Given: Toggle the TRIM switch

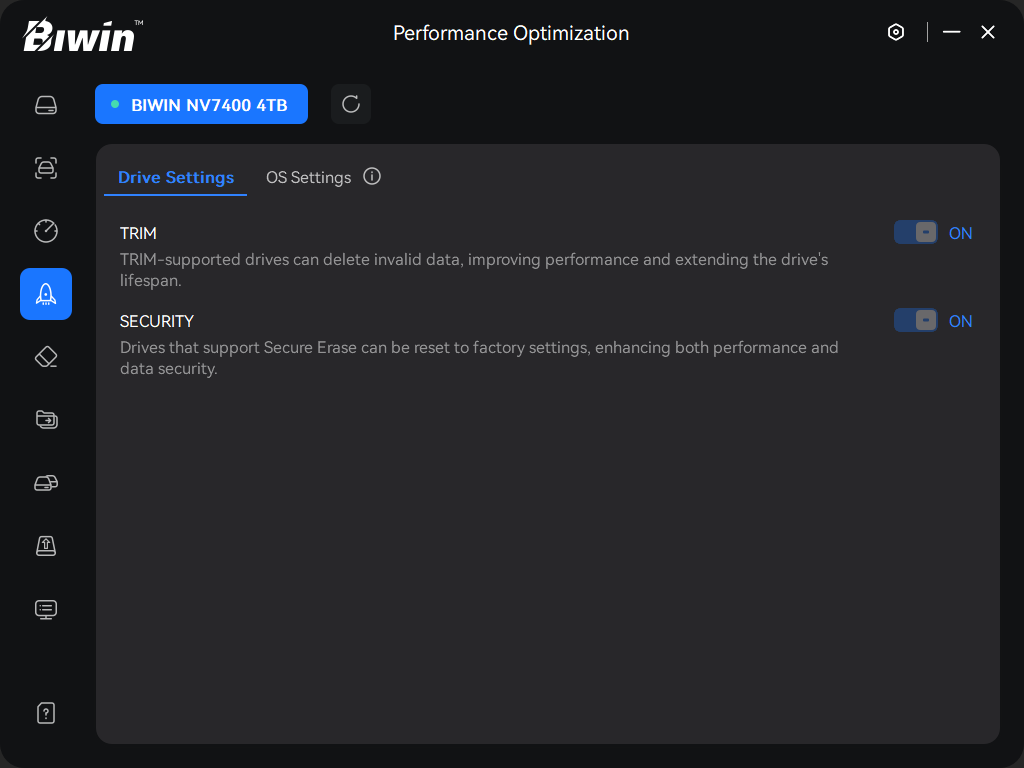Looking at the screenshot, I should tap(916, 233).
